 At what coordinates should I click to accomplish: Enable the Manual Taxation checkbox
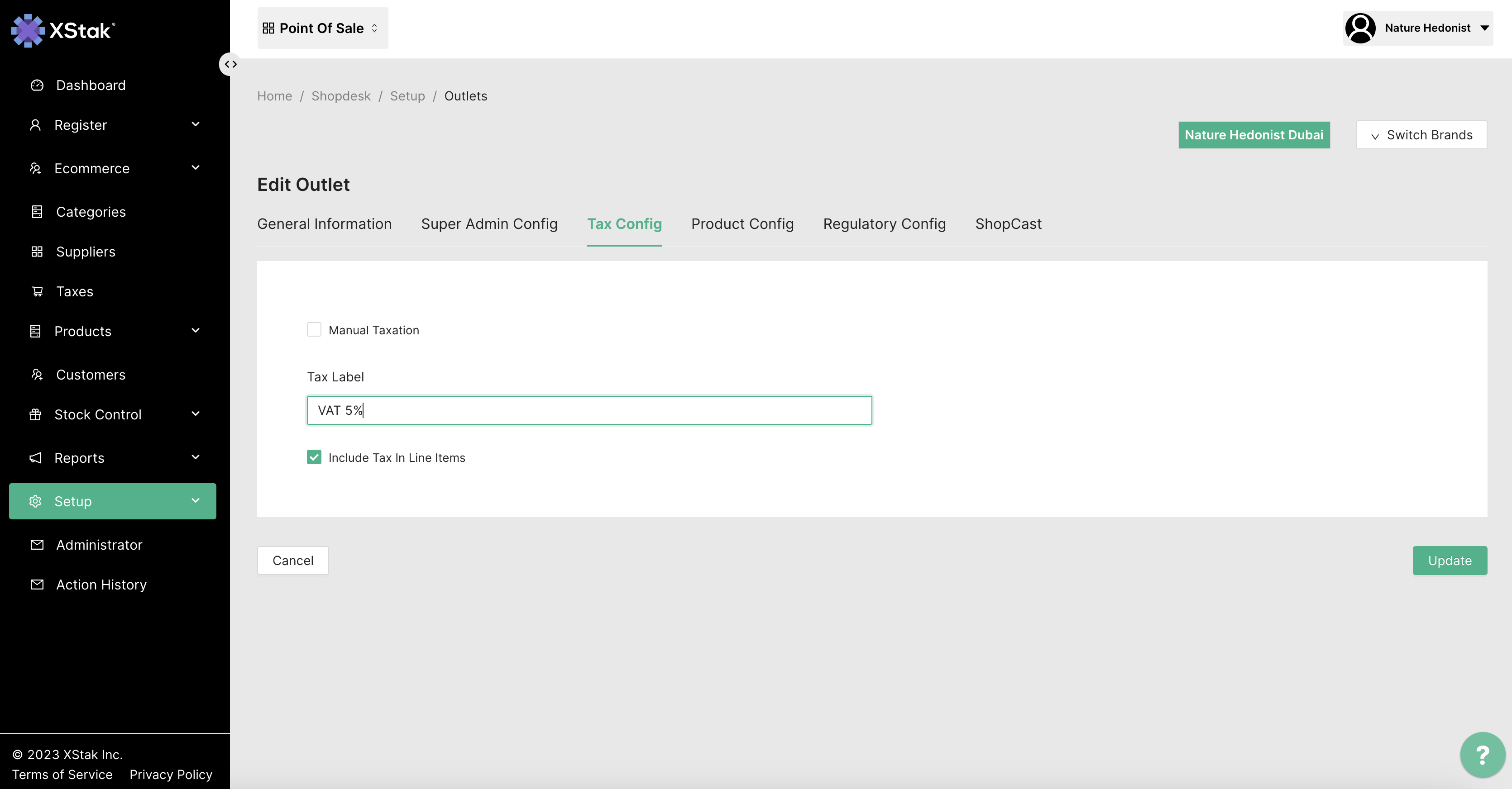click(x=314, y=330)
